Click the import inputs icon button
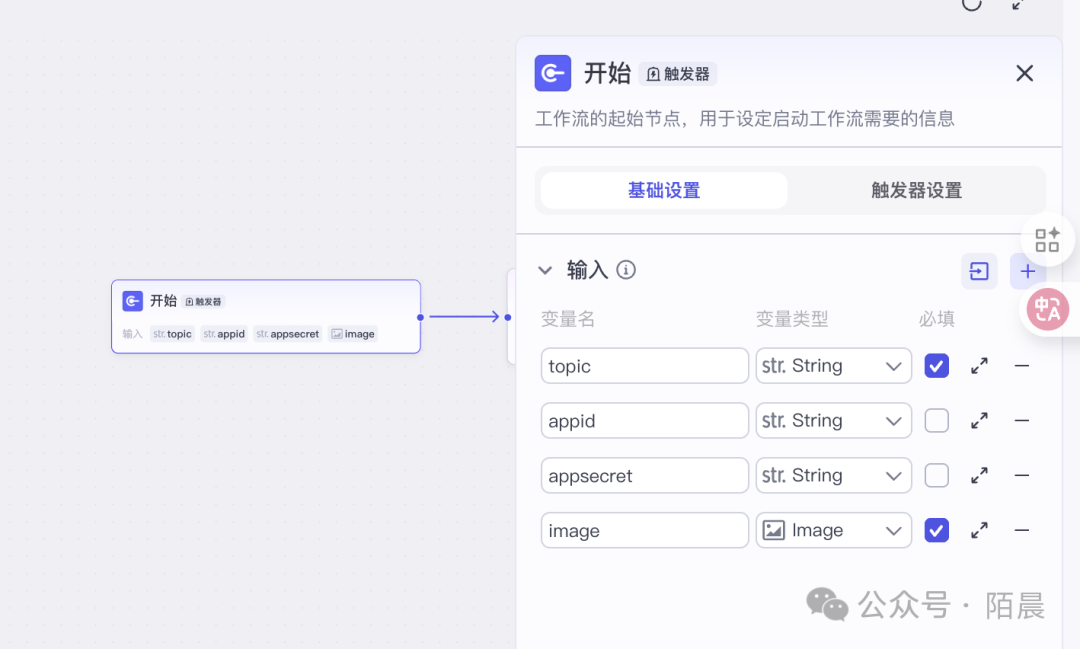This screenshot has height=649, width=1080. click(x=979, y=271)
